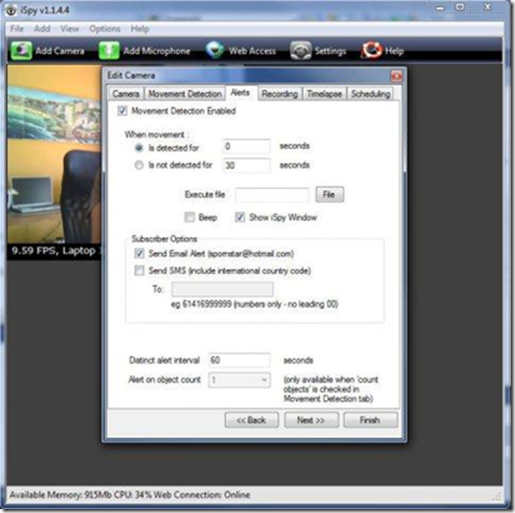Open the File menu
515x513 pixels.
click(17, 29)
